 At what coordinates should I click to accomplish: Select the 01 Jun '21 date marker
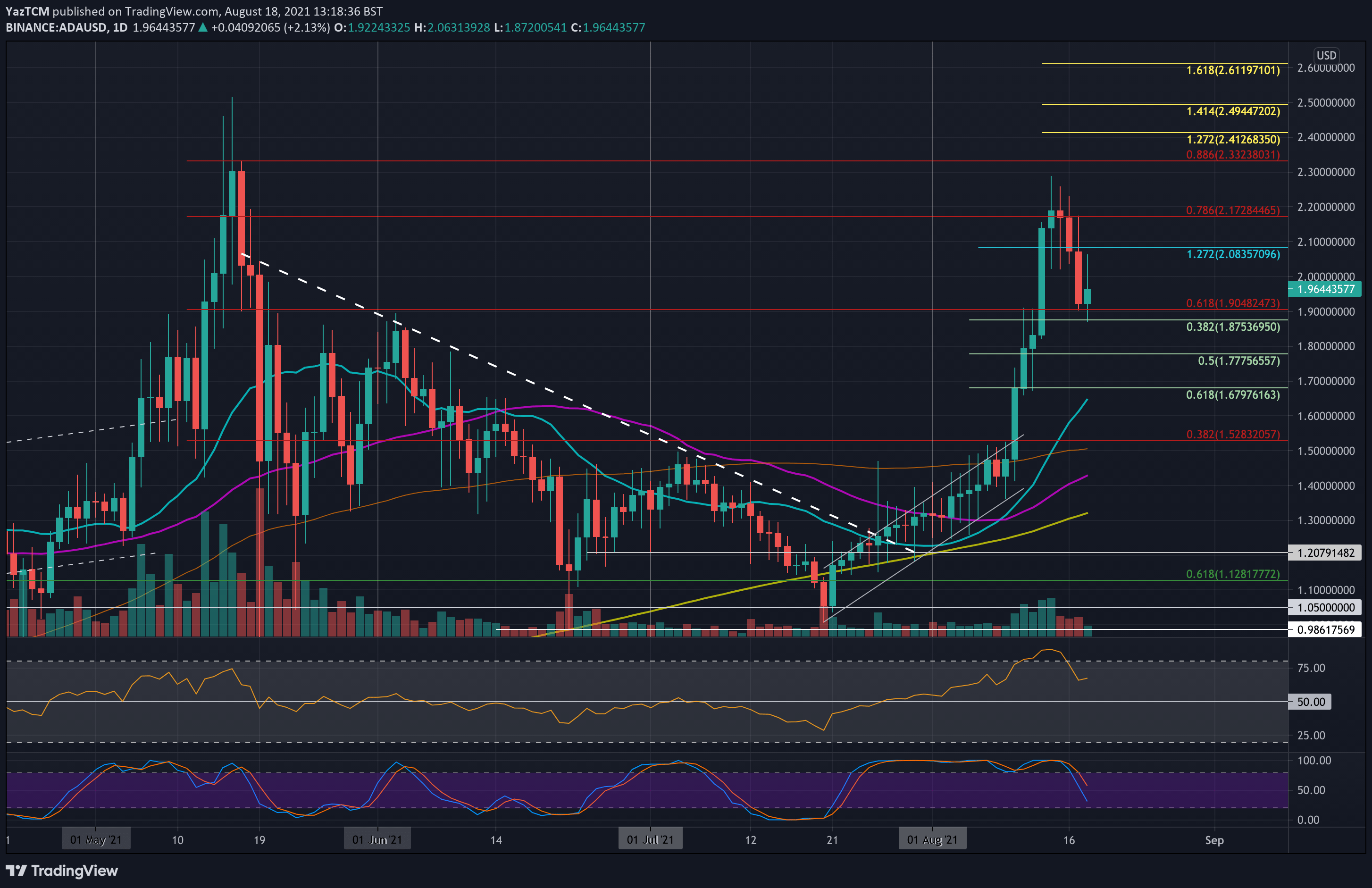pos(377,839)
